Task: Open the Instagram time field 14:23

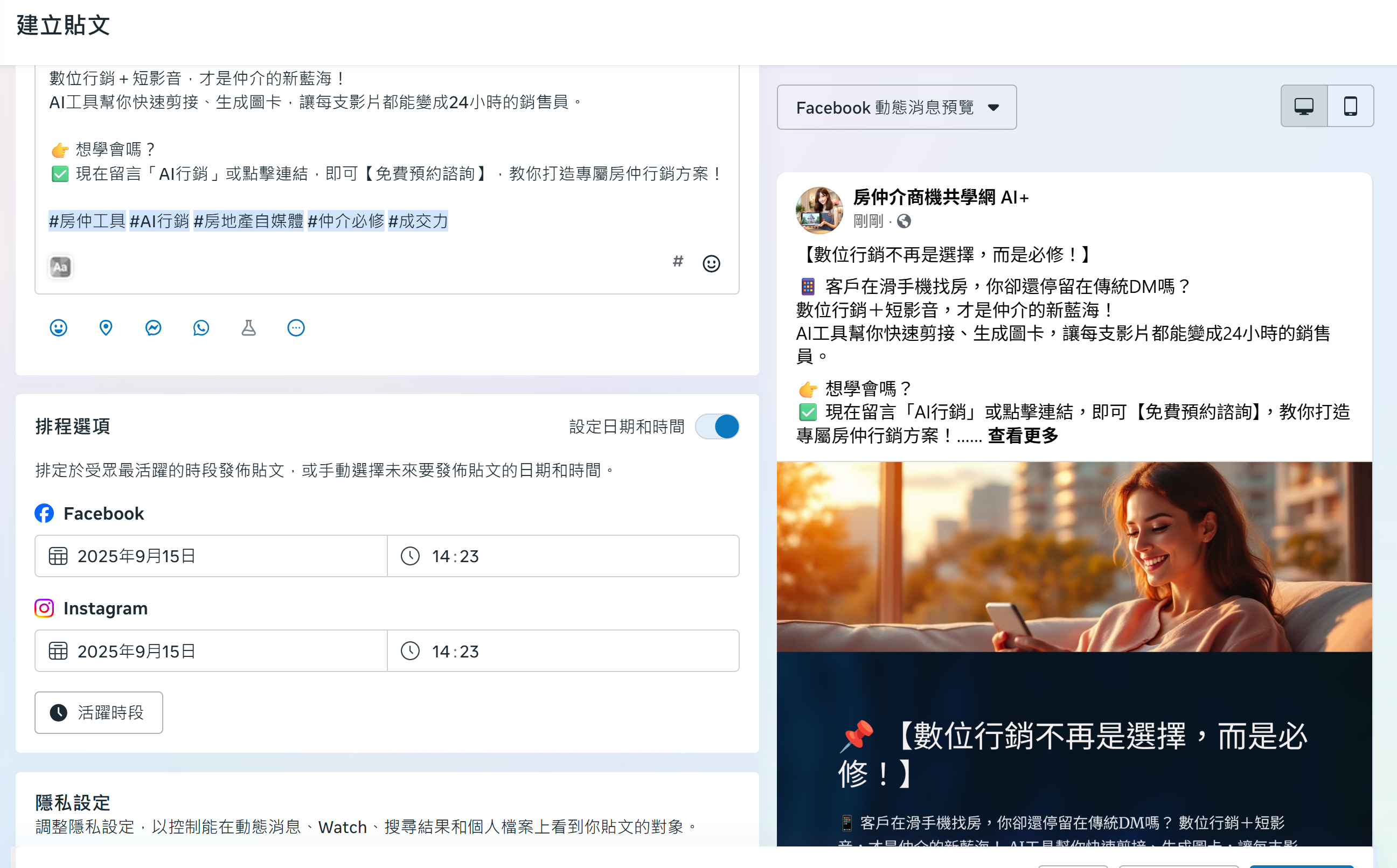Action: 563,651
